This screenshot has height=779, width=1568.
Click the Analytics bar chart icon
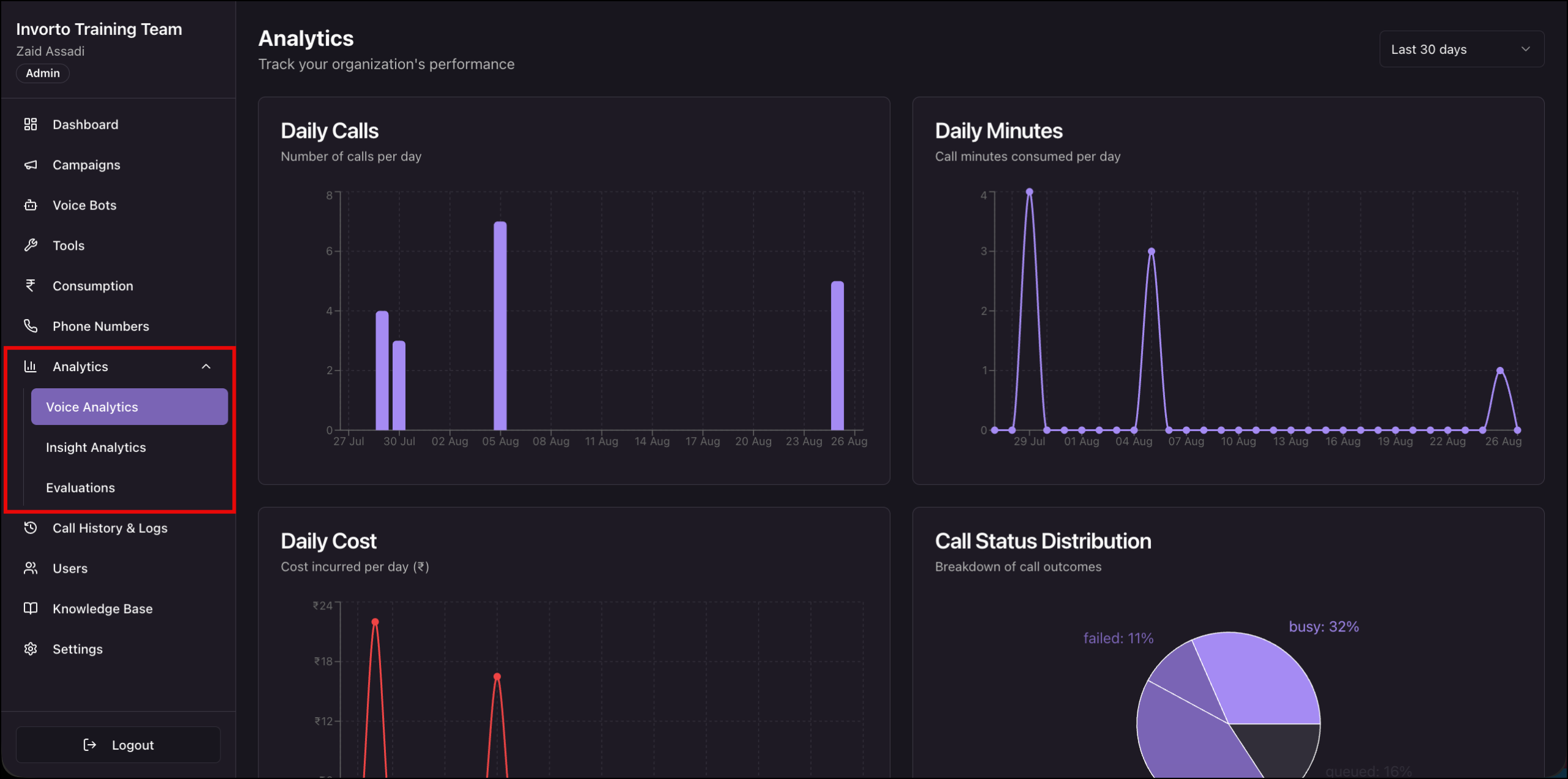click(x=31, y=366)
